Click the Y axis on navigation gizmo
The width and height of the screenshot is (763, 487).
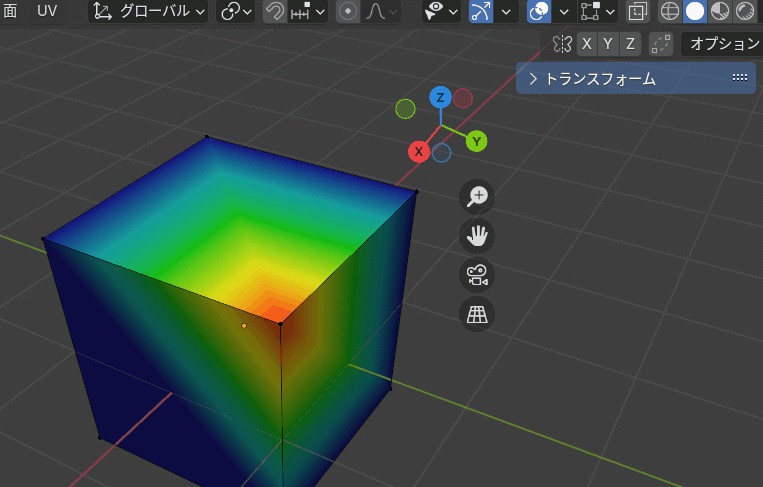pyautogui.click(x=476, y=142)
